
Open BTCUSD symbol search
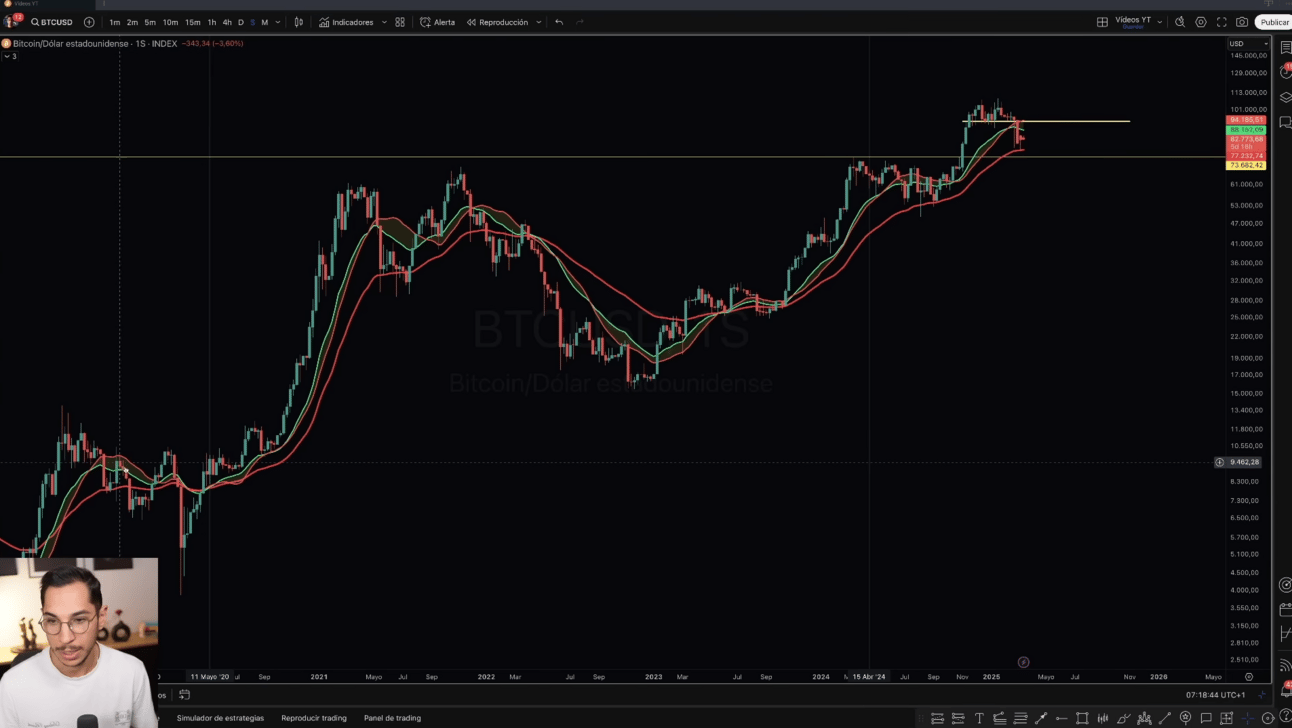tap(52, 22)
